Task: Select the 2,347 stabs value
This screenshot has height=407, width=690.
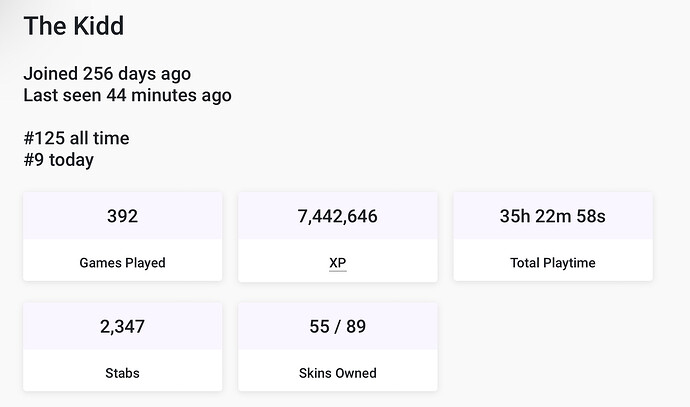Action: (122, 326)
